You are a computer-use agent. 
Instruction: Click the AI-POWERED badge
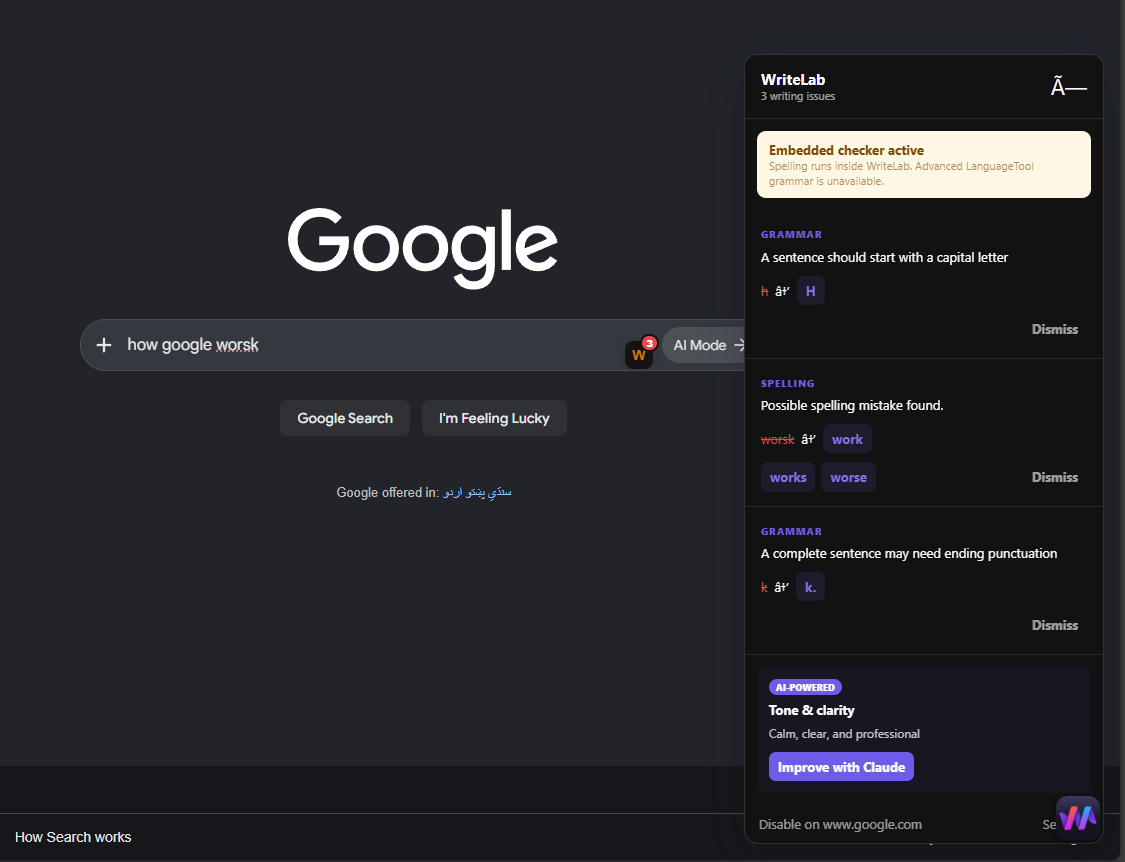(805, 687)
